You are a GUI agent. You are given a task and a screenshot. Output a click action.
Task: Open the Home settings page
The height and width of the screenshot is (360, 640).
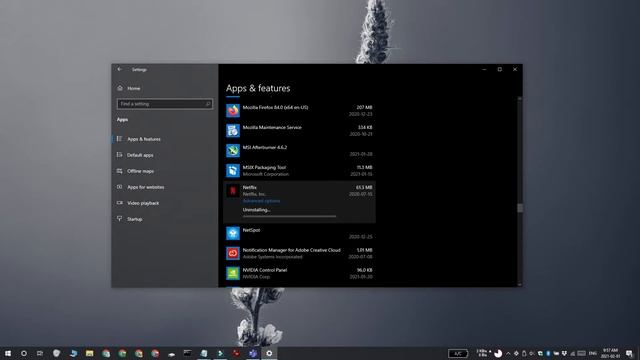[x=129, y=88]
